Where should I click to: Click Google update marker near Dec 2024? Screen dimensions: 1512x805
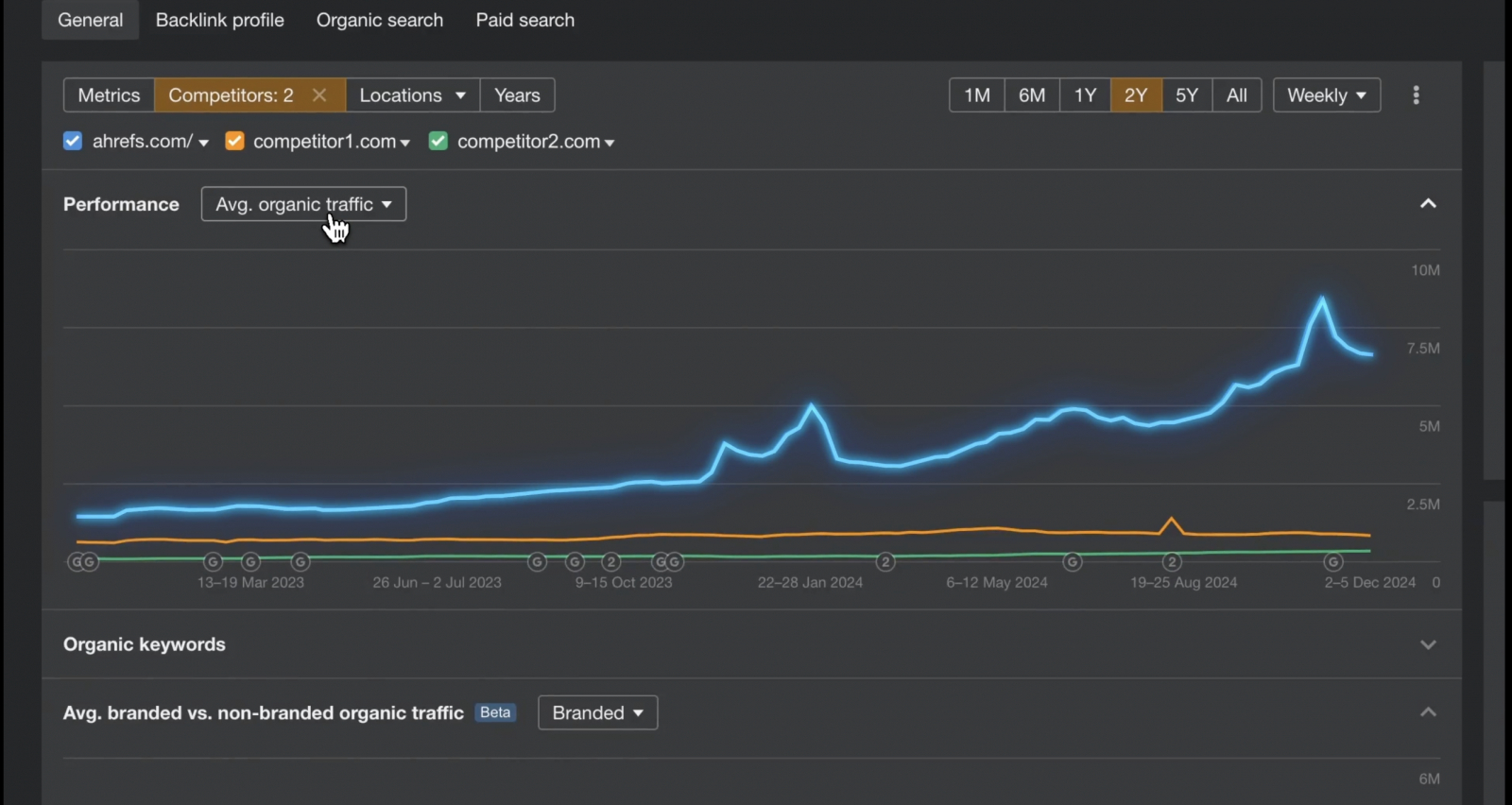coord(1332,562)
